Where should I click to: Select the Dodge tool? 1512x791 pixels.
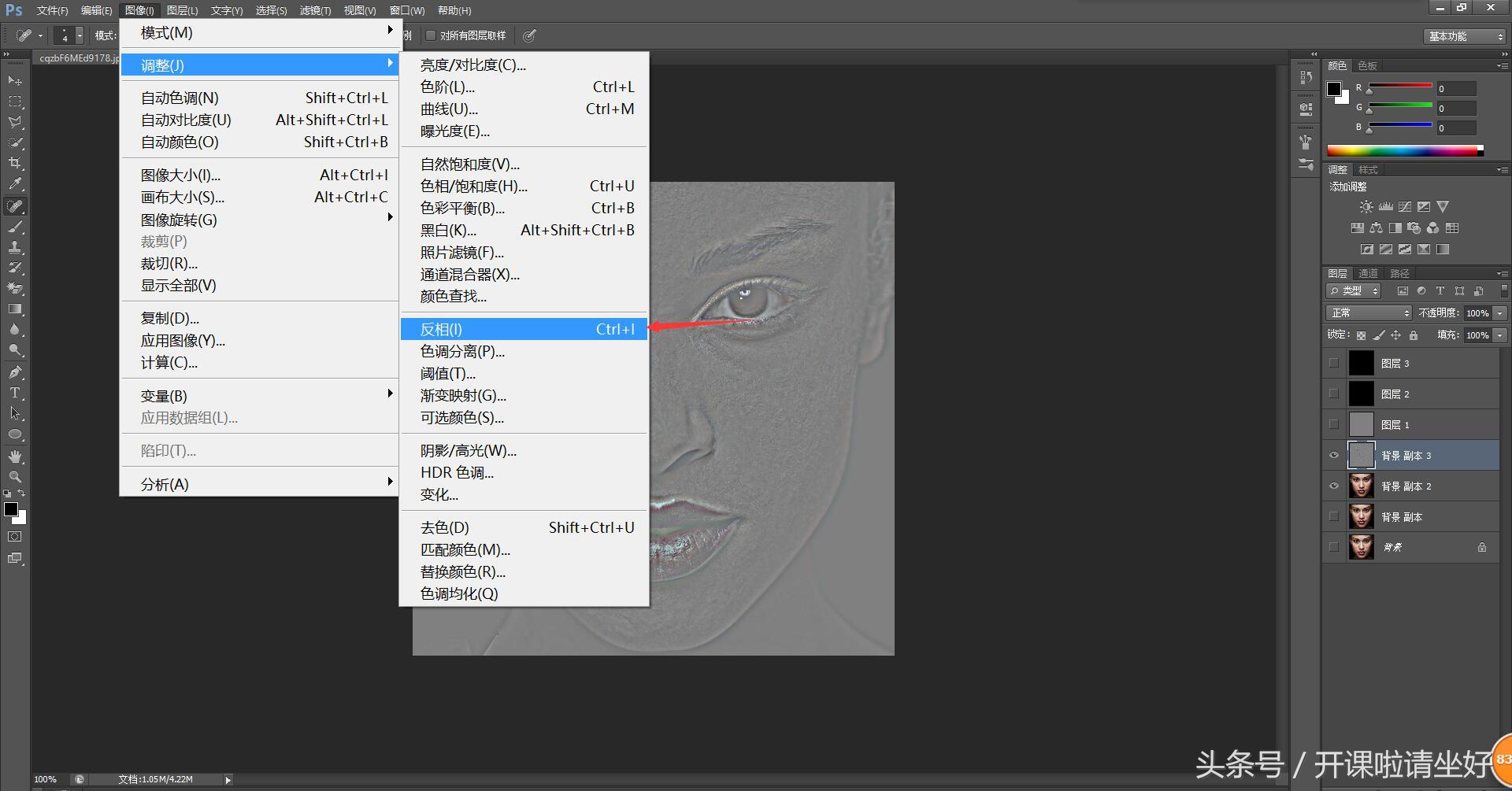[x=15, y=350]
